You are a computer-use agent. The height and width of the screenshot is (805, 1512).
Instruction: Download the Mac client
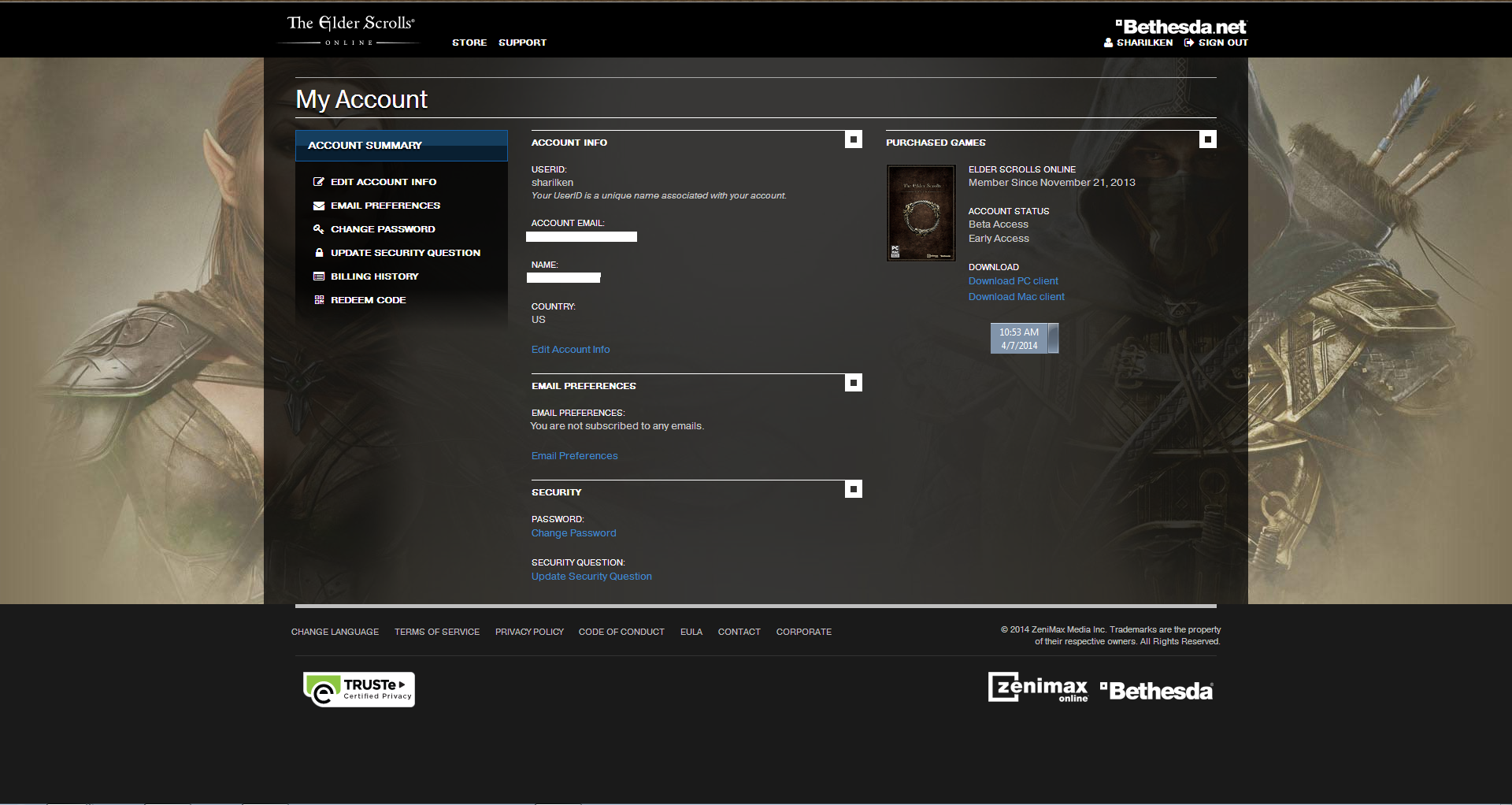1017,297
